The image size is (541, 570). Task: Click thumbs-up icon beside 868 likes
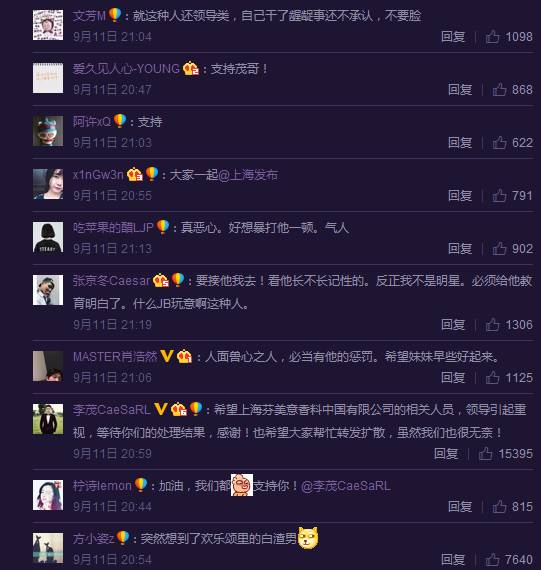(x=499, y=89)
